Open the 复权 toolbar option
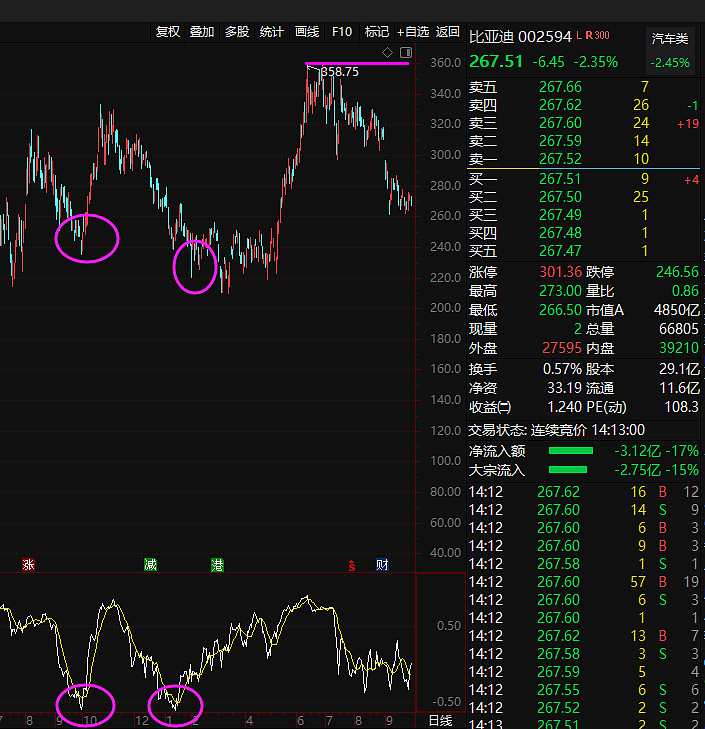 pyautogui.click(x=167, y=32)
